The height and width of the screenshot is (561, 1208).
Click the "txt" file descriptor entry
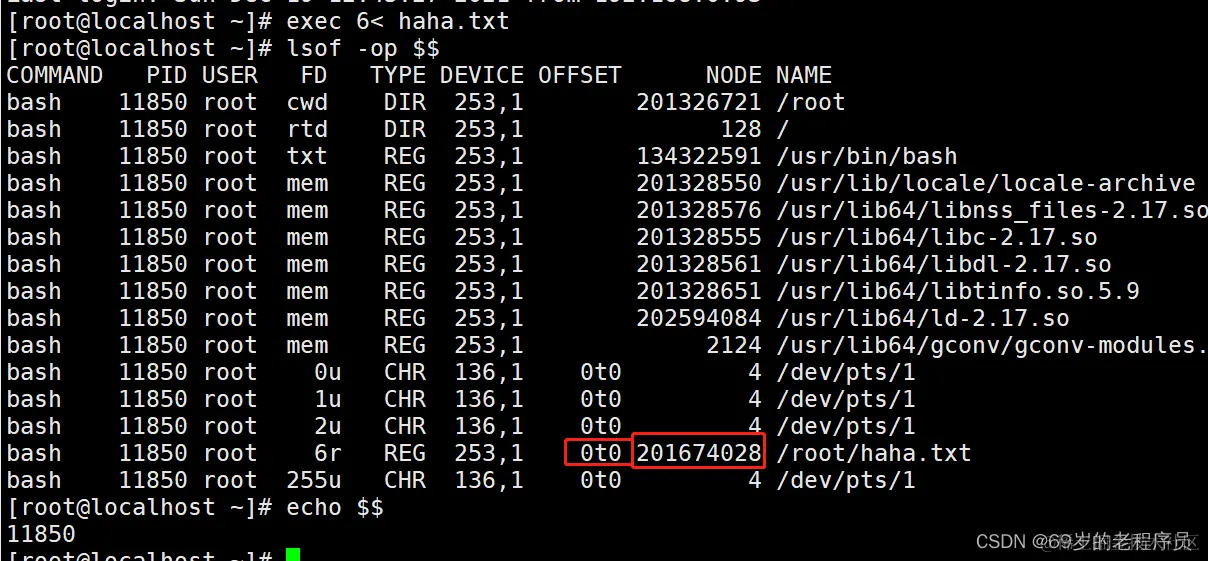pos(307,156)
